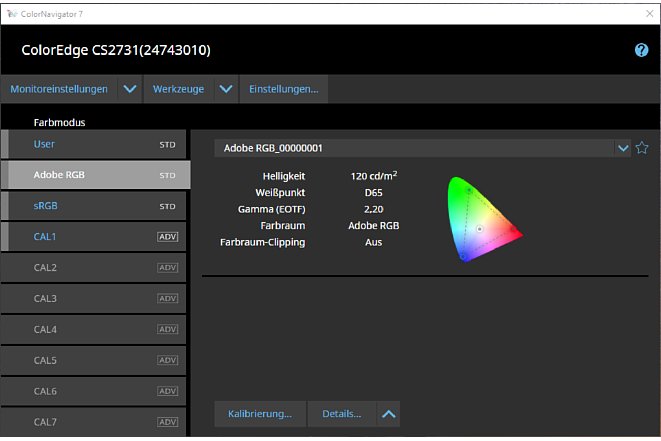
Task: Click the Details... button
Action: pos(341,414)
